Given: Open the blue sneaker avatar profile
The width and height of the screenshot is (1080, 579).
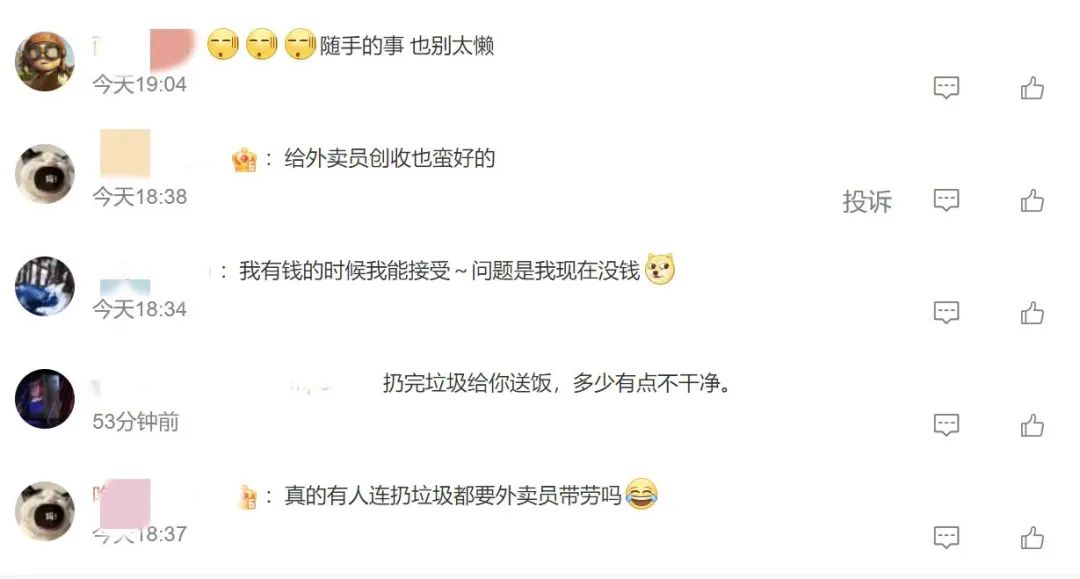Looking at the screenshot, I should 45,286.
